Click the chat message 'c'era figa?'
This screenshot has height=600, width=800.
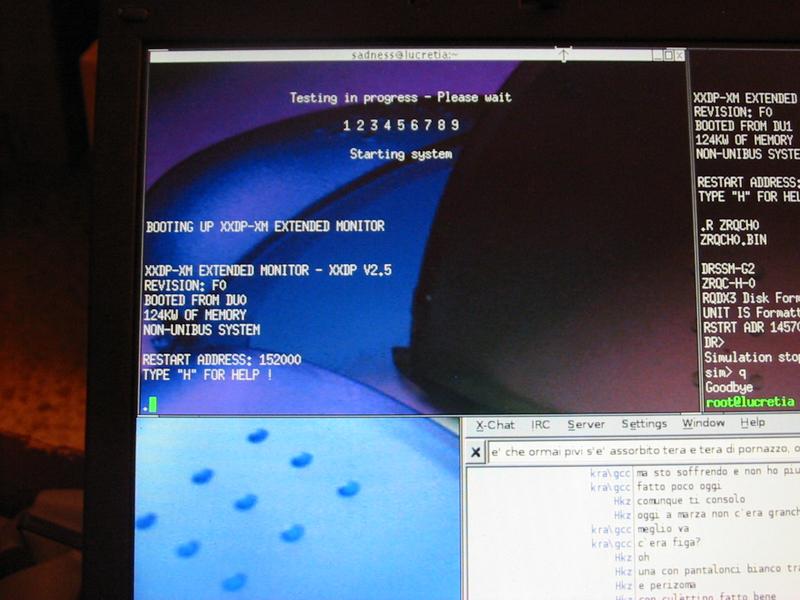[669, 543]
